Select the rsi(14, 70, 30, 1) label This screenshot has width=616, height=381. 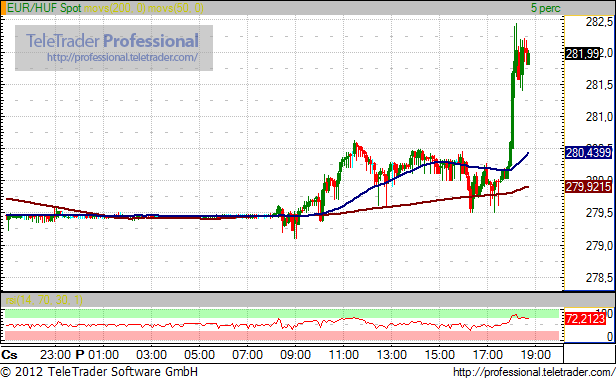point(44,300)
